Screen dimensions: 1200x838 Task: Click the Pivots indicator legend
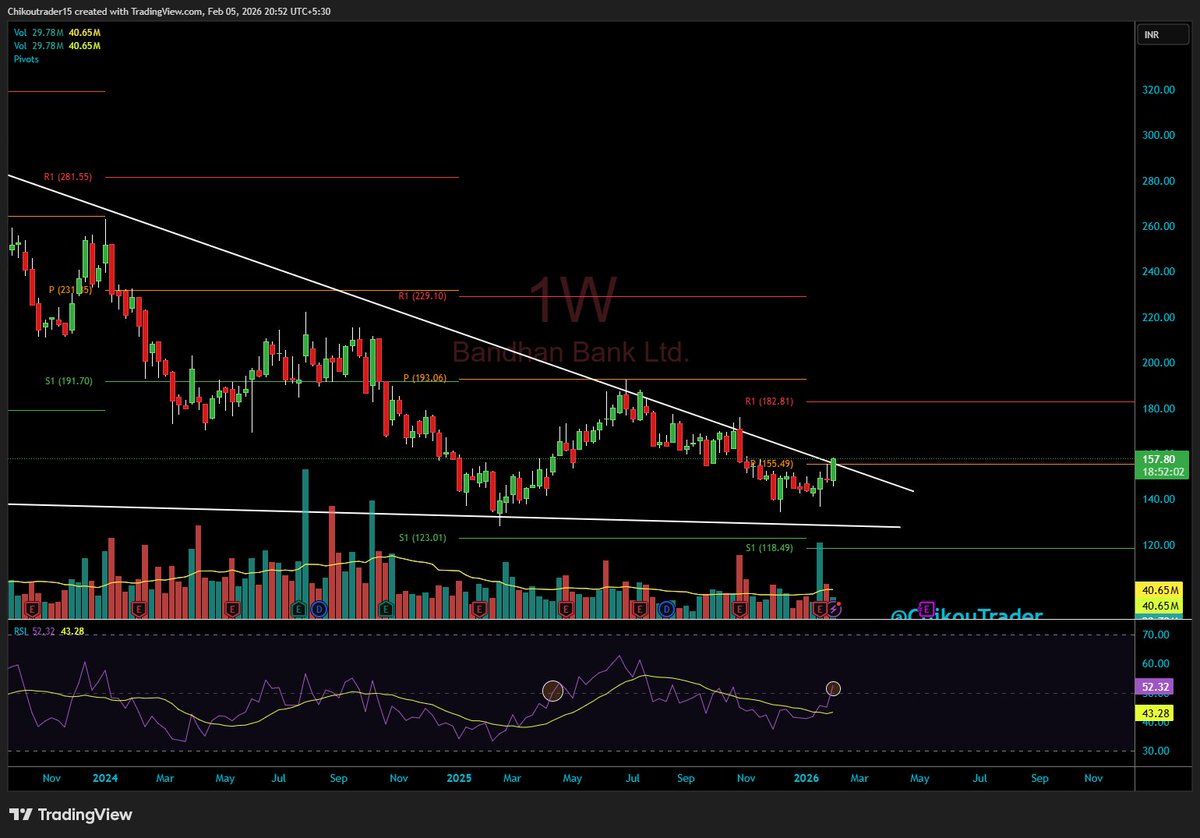tap(27, 60)
